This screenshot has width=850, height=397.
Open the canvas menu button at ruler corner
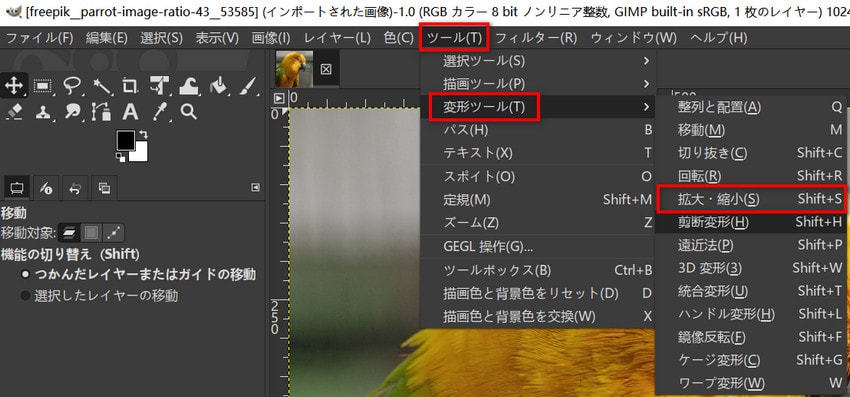tap(279, 98)
